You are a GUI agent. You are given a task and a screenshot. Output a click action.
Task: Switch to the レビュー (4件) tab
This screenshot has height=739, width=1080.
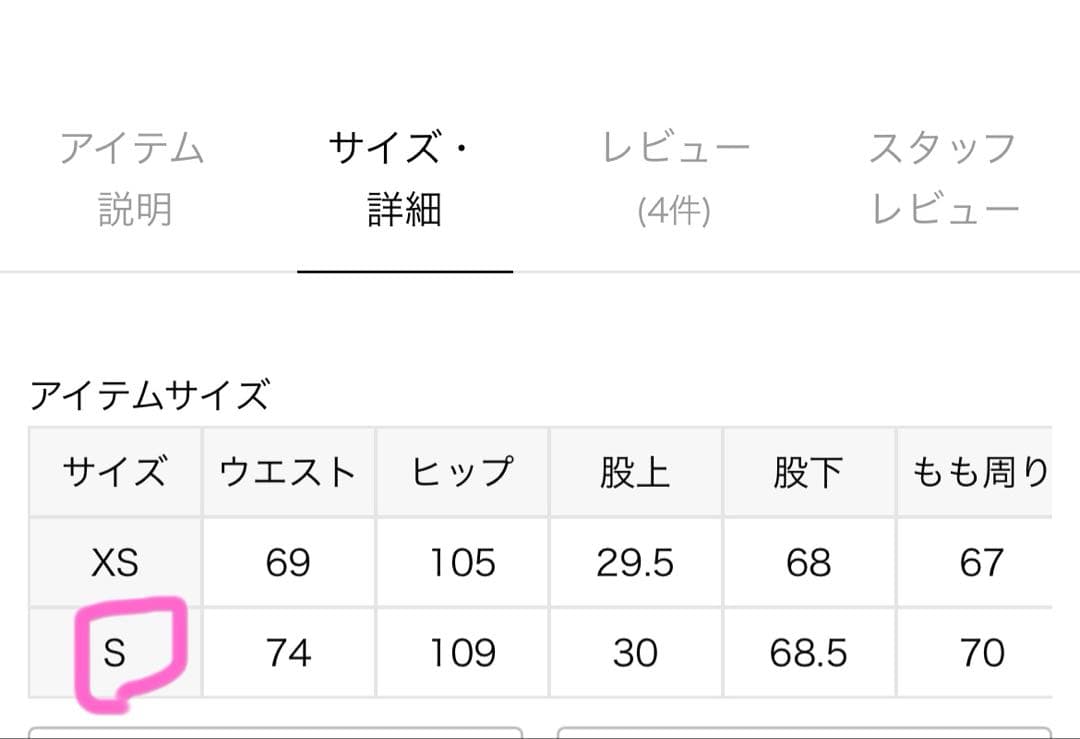click(x=675, y=179)
